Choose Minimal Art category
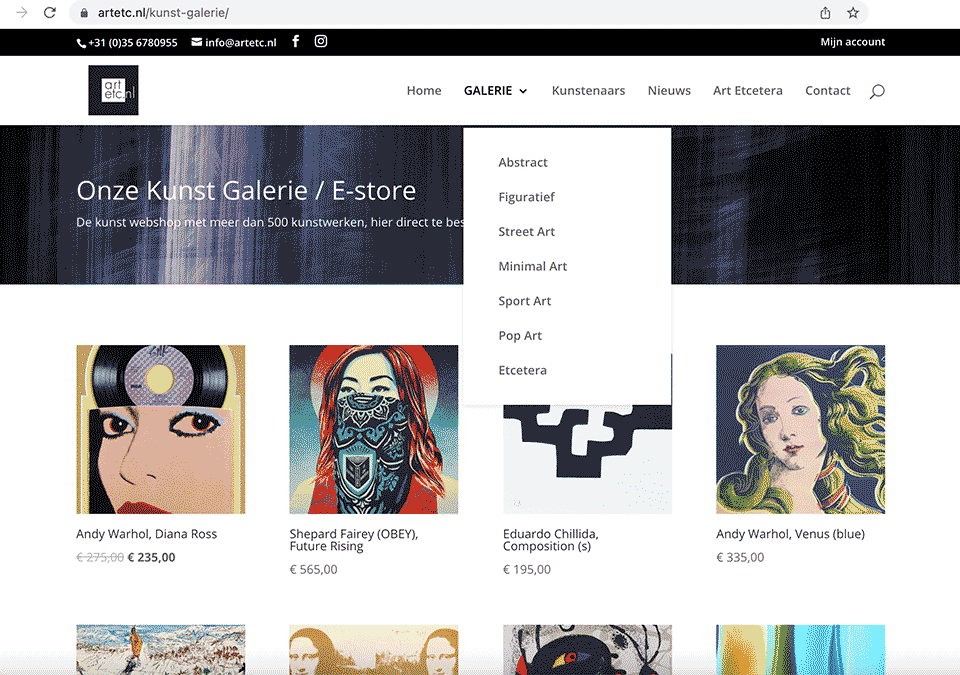The width and height of the screenshot is (960, 675). coord(533,266)
